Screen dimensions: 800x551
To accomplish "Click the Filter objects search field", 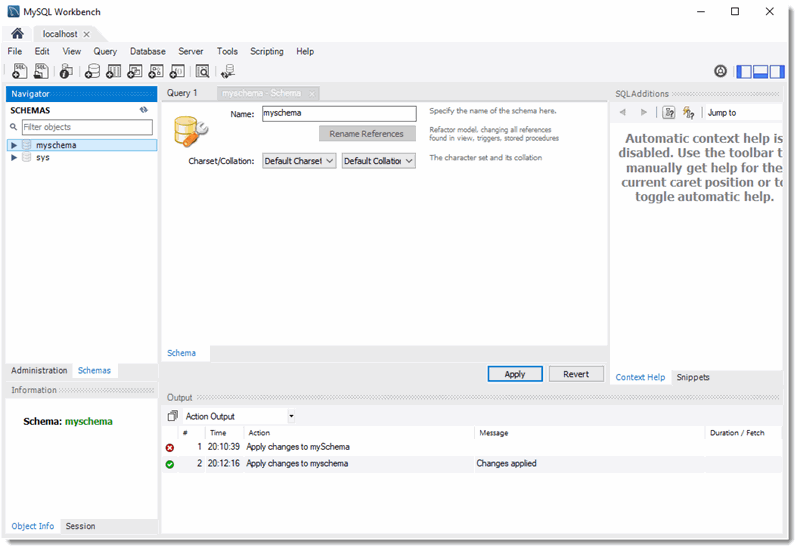I will [x=87, y=127].
